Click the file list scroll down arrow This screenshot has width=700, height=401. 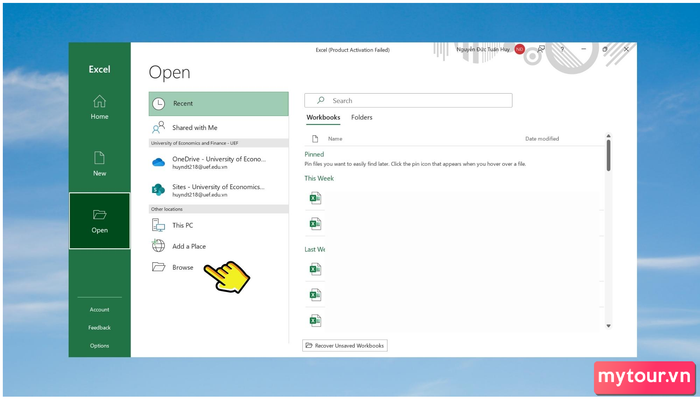608,326
